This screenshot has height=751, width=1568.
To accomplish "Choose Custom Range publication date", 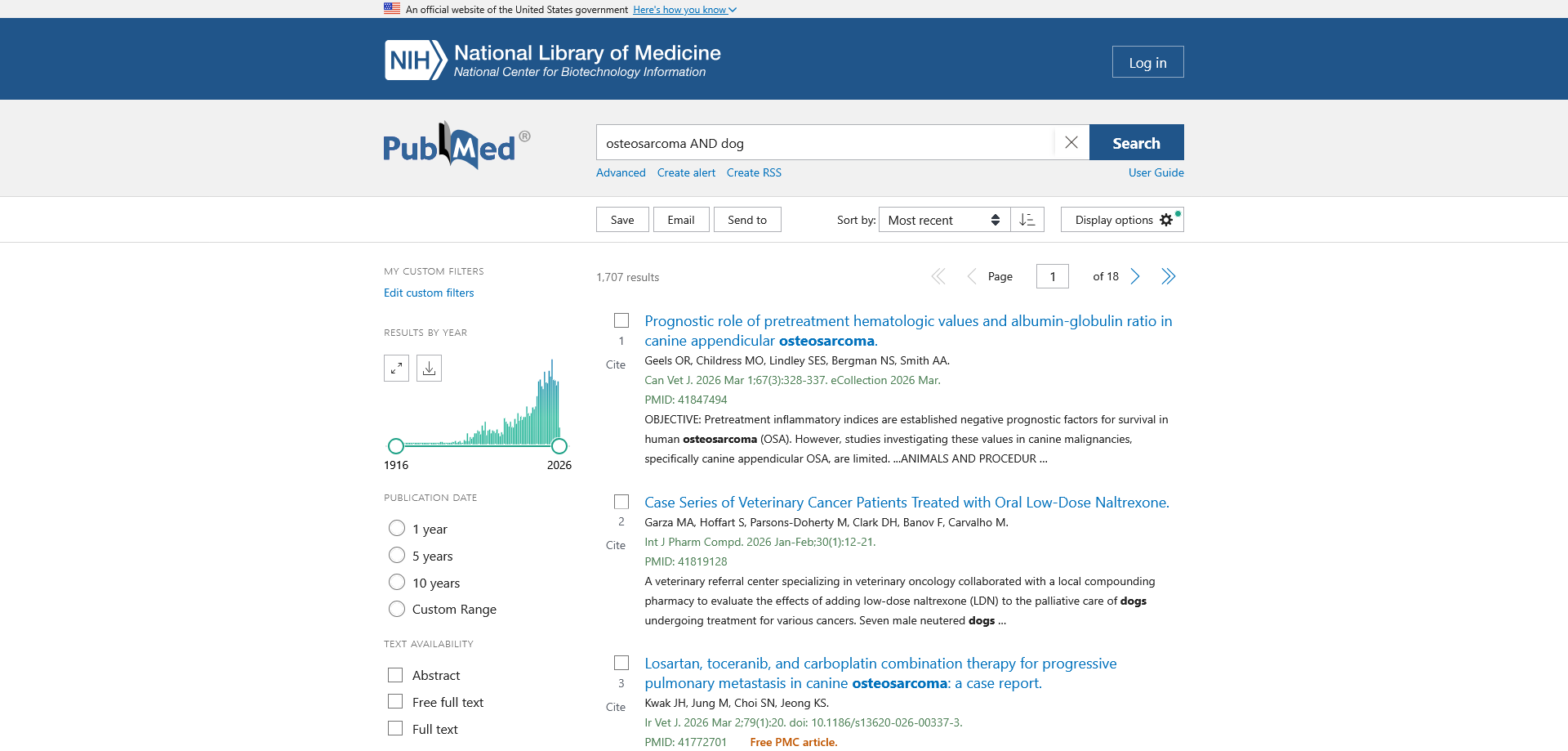I will [x=397, y=609].
